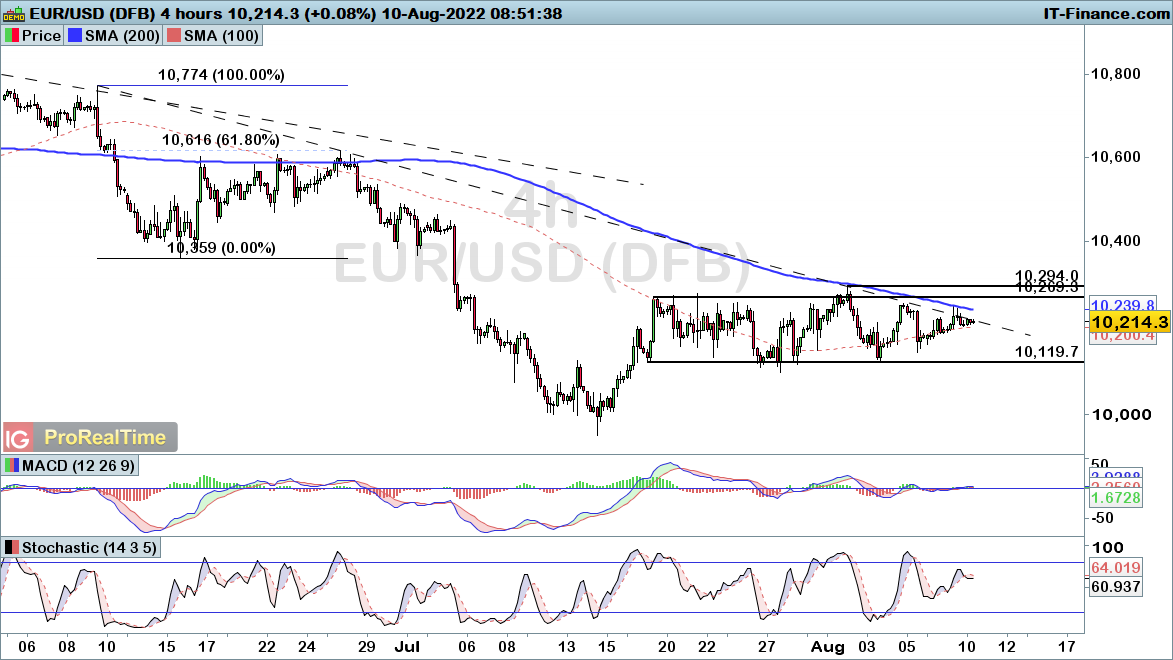Viewport: 1173px width, 660px height.
Task: Select the '10,774 (100.00%)' Fibonacci label
Action: coord(221,75)
